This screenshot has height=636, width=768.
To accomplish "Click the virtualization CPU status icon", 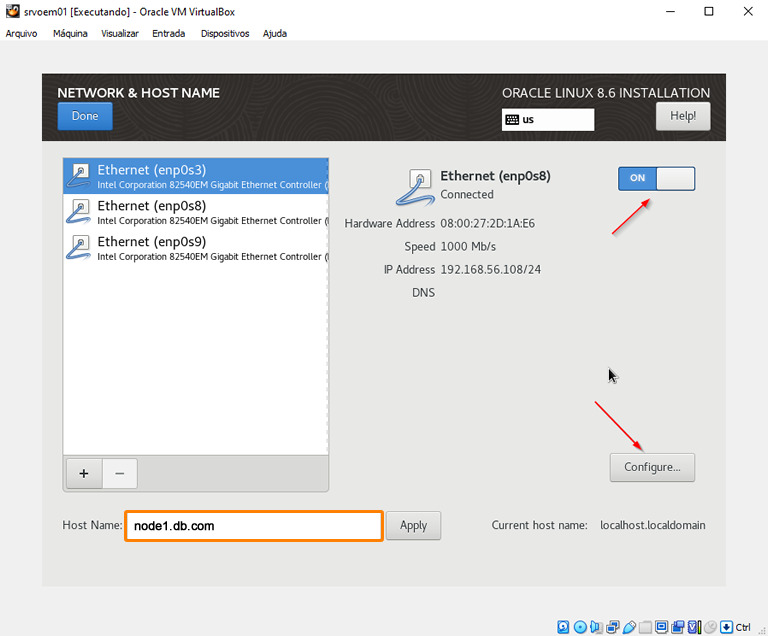I will (x=694, y=627).
